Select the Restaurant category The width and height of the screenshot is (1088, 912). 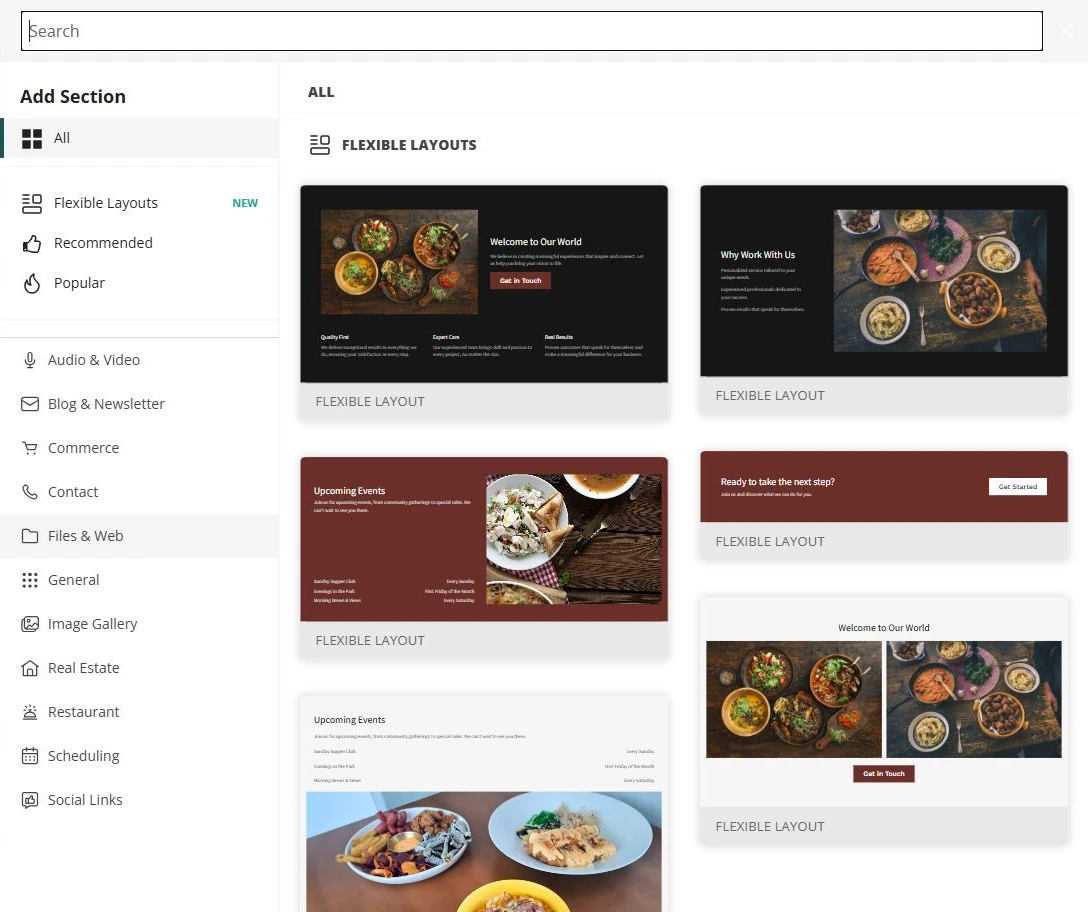coord(140,712)
